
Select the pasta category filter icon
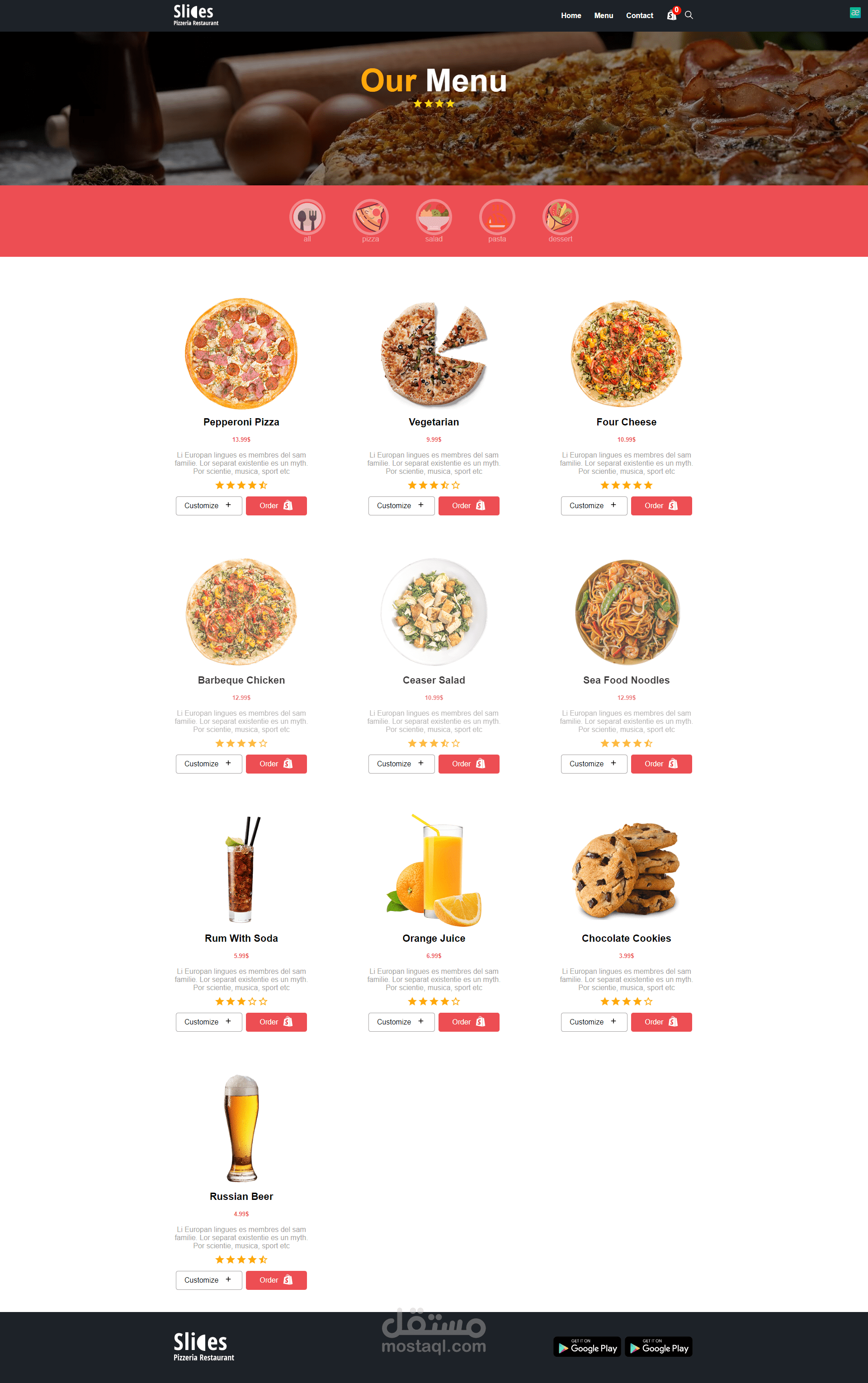pyautogui.click(x=497, y=217)
